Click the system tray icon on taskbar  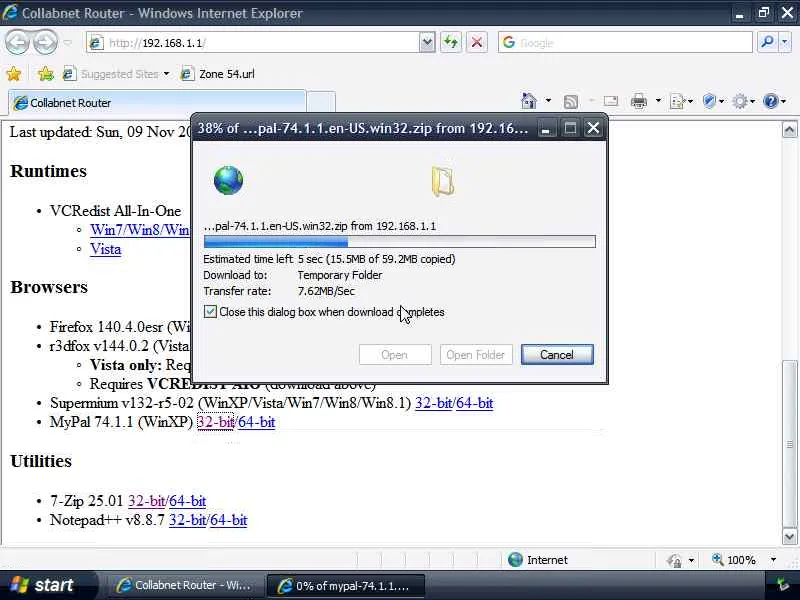[x=783, y=585]
